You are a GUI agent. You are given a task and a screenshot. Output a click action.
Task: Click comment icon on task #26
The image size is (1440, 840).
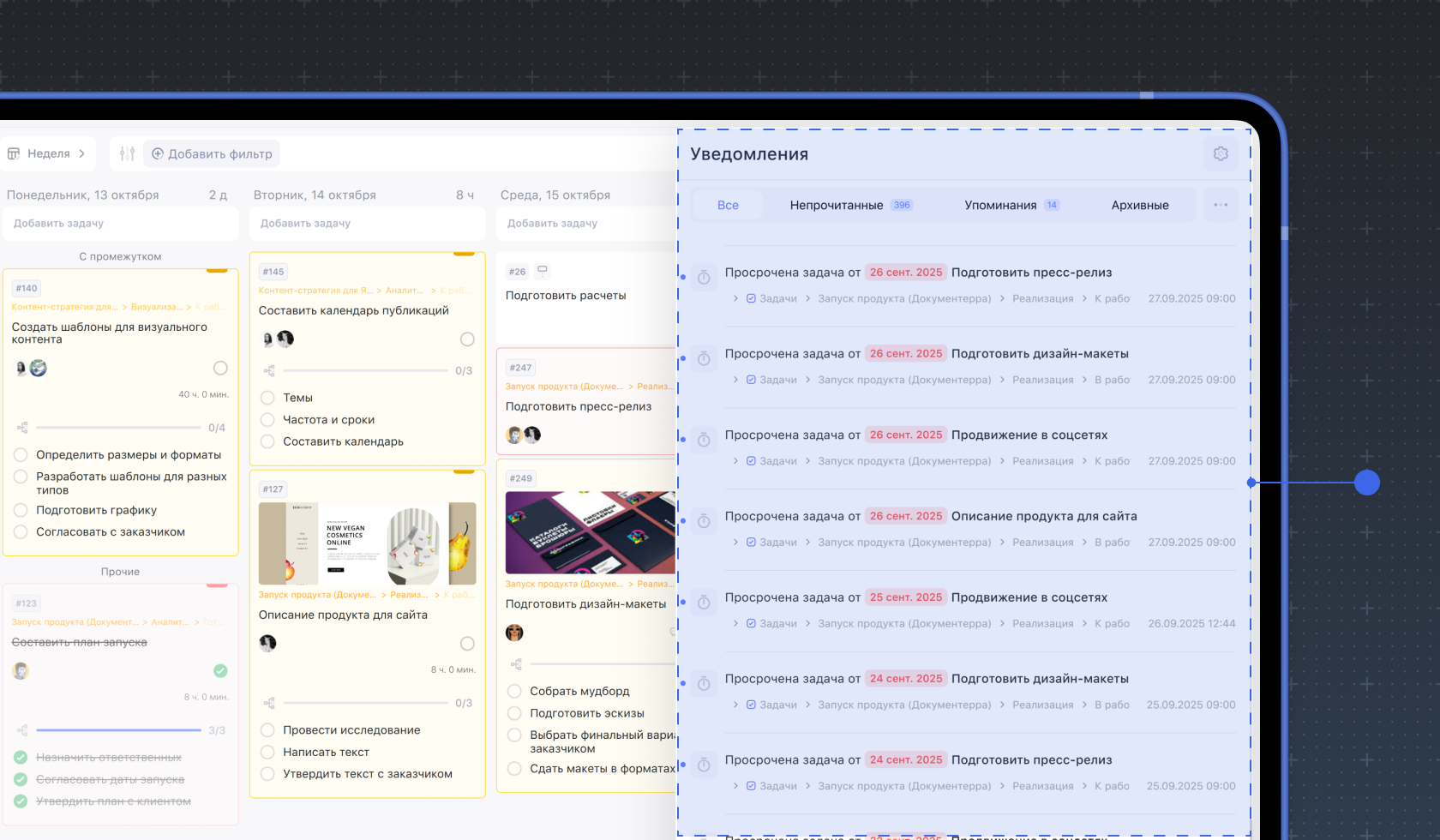click(x=542, y=271)
